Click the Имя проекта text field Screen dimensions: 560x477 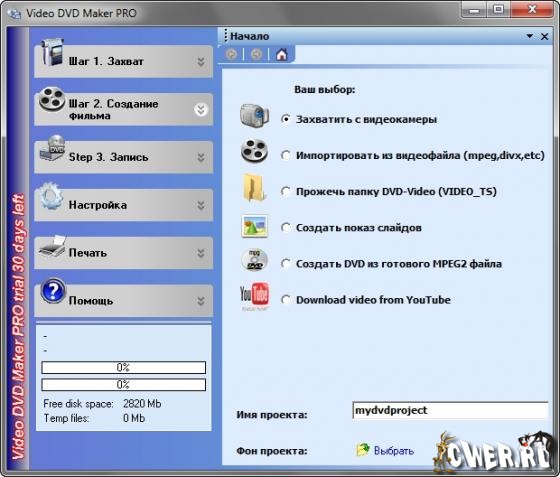pos(450,410)
